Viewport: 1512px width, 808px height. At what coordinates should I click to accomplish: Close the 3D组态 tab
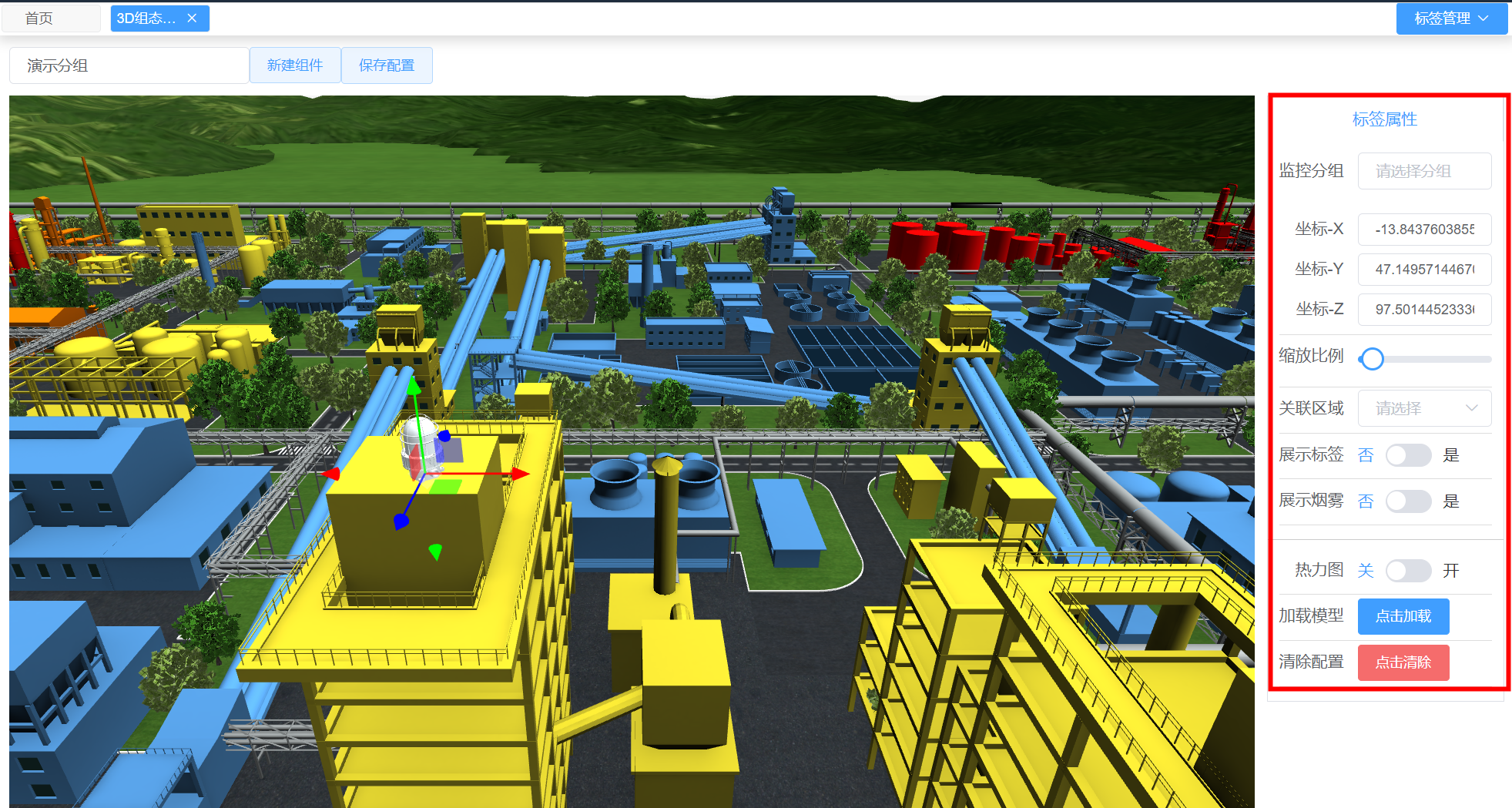(192, 18)
